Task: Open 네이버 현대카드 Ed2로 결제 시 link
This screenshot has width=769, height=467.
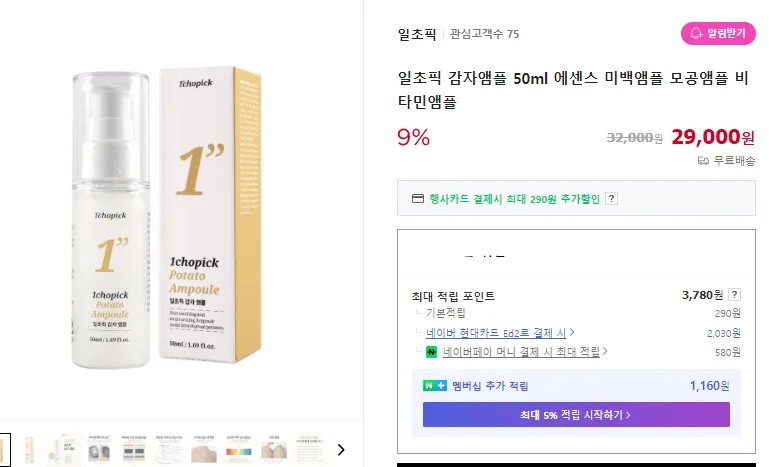Action: point(496,333)
